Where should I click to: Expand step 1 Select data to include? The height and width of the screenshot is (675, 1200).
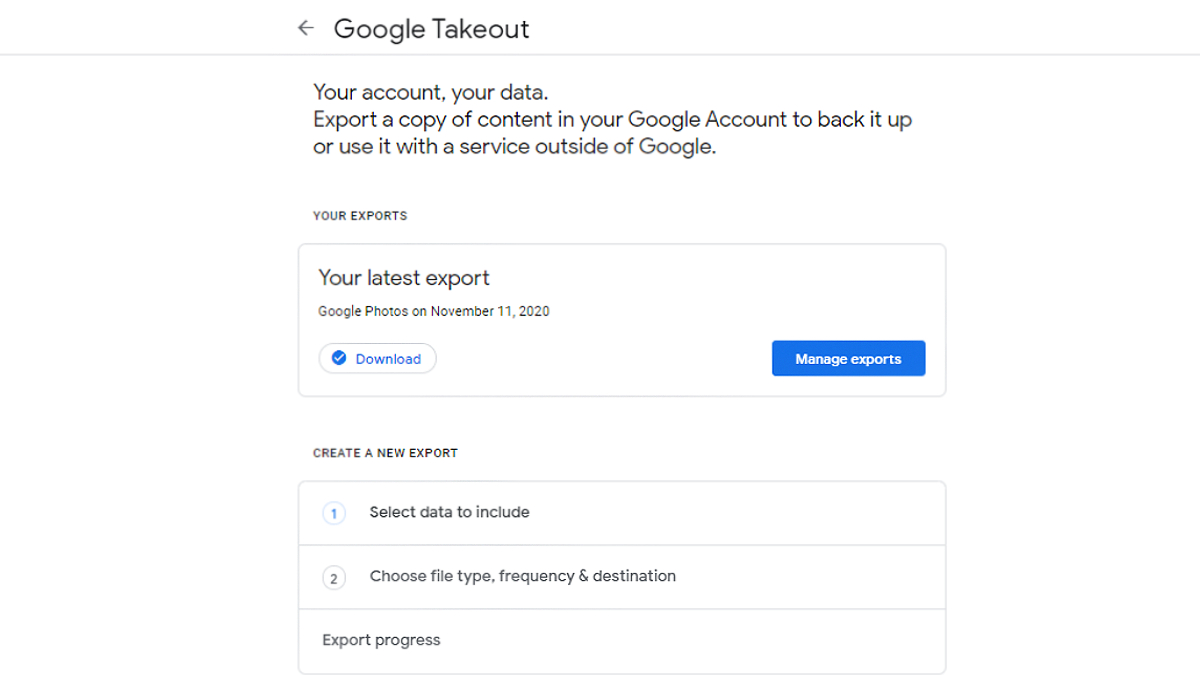click(622, 513)
